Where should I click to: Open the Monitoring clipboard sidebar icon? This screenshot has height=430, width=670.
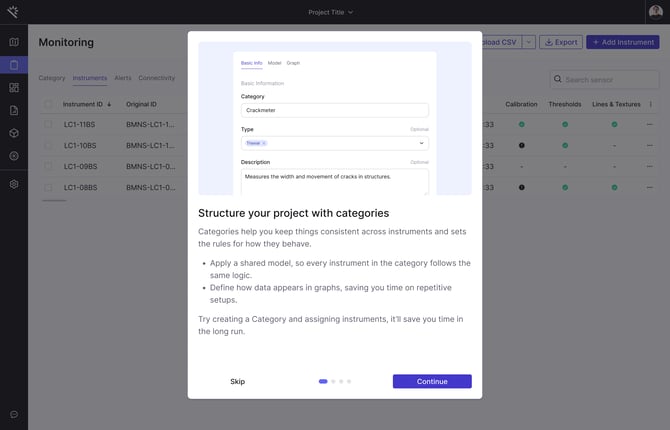14,65
